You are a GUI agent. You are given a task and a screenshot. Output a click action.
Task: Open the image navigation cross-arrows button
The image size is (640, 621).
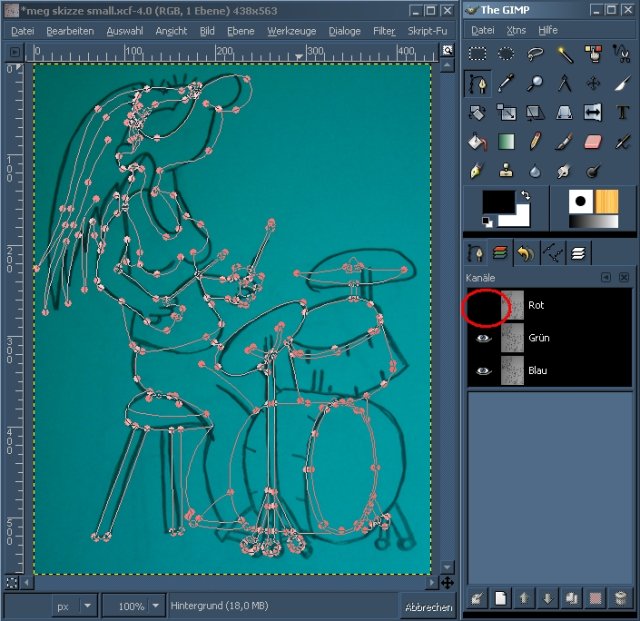(447, 583)
